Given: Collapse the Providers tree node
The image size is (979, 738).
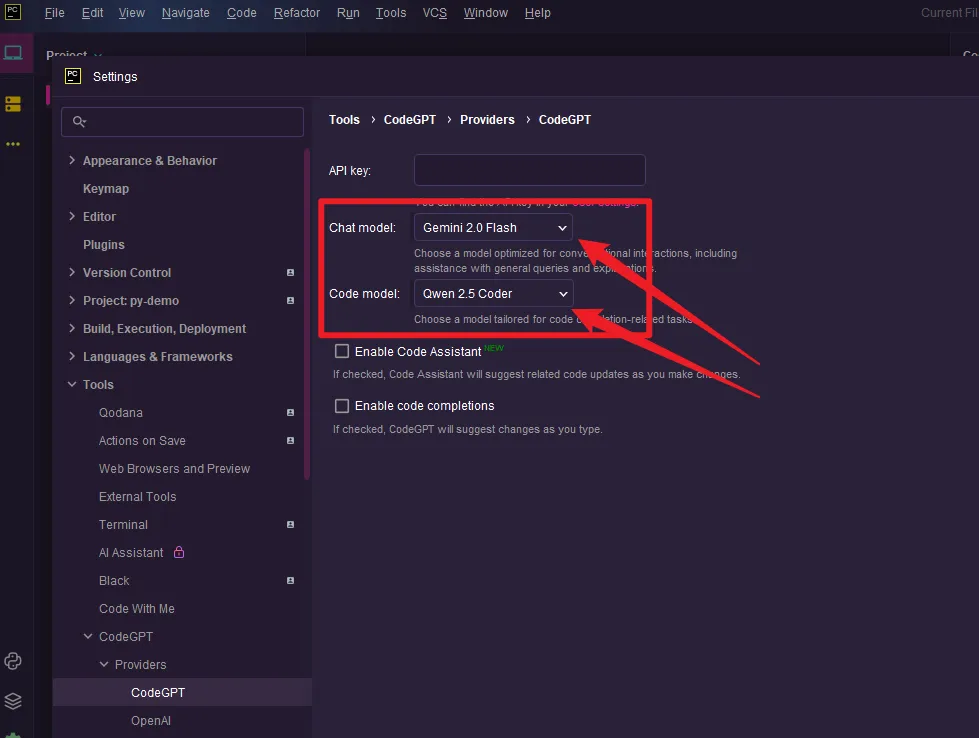Looking at the screenshot, I should (x=104, y=664).
